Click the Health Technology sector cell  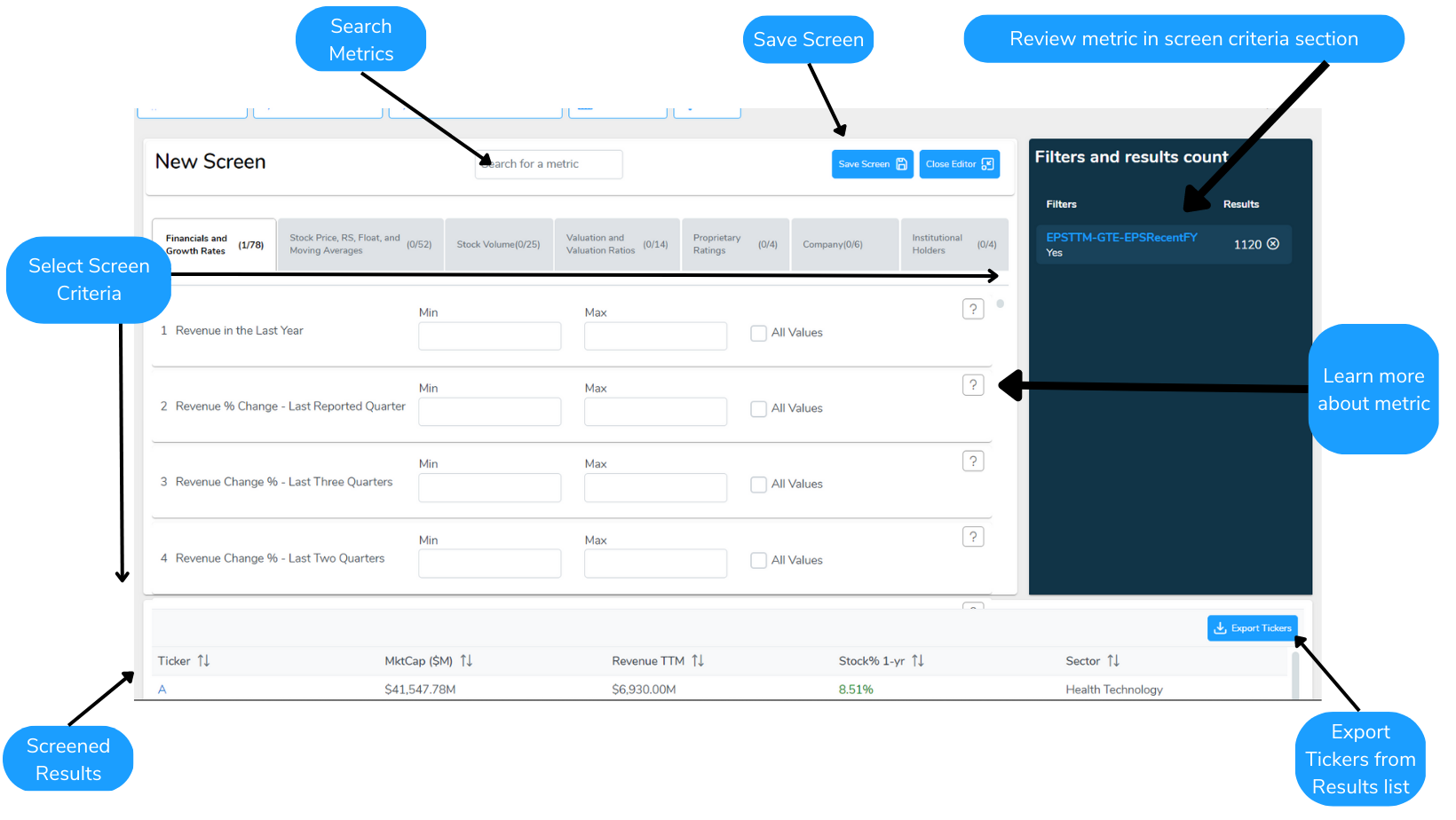coord(1114,690)
